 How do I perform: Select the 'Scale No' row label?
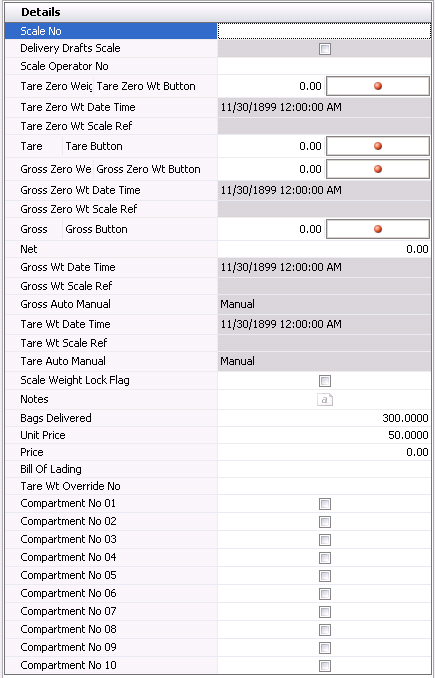click(41, 31)
